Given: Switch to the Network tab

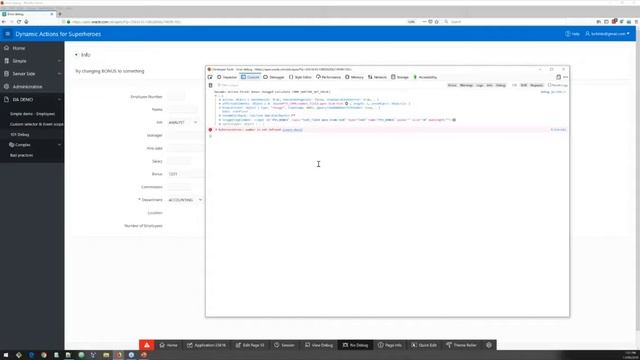Looking at the screenshot, I should [x=378, y=77].
